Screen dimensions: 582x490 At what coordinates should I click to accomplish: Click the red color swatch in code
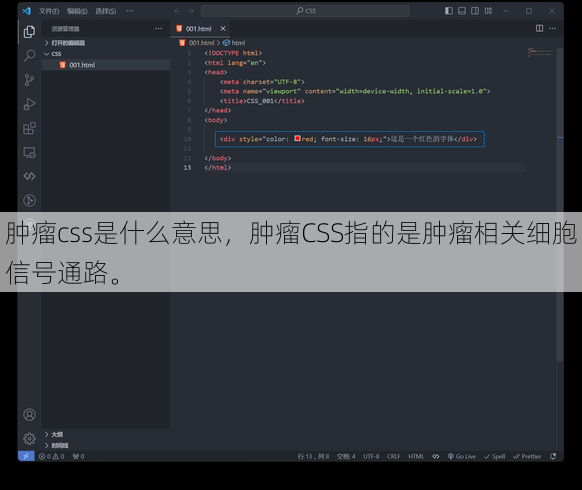tap(297, 138)
